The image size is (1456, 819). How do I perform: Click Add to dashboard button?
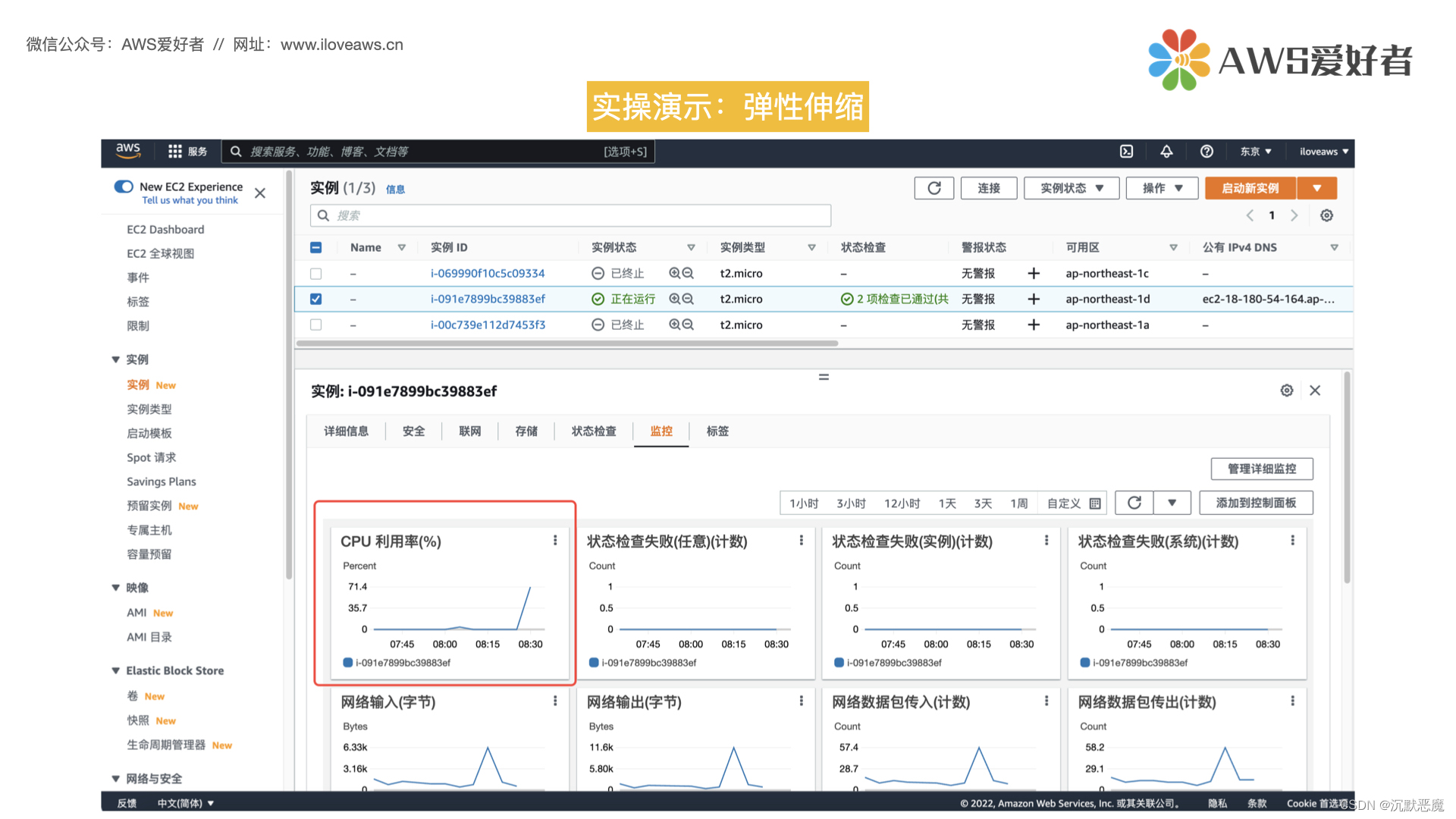tap(1256, 503)
